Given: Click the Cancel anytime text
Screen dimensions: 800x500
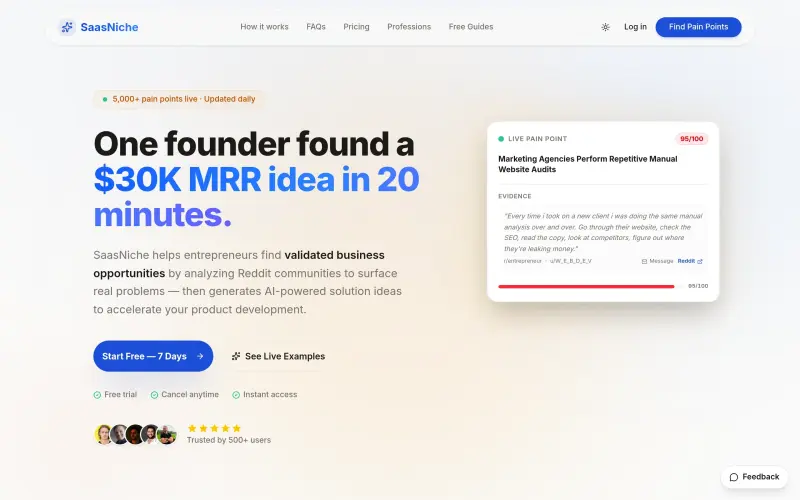Looking at the screenshot, I should (x=190, y=394).
